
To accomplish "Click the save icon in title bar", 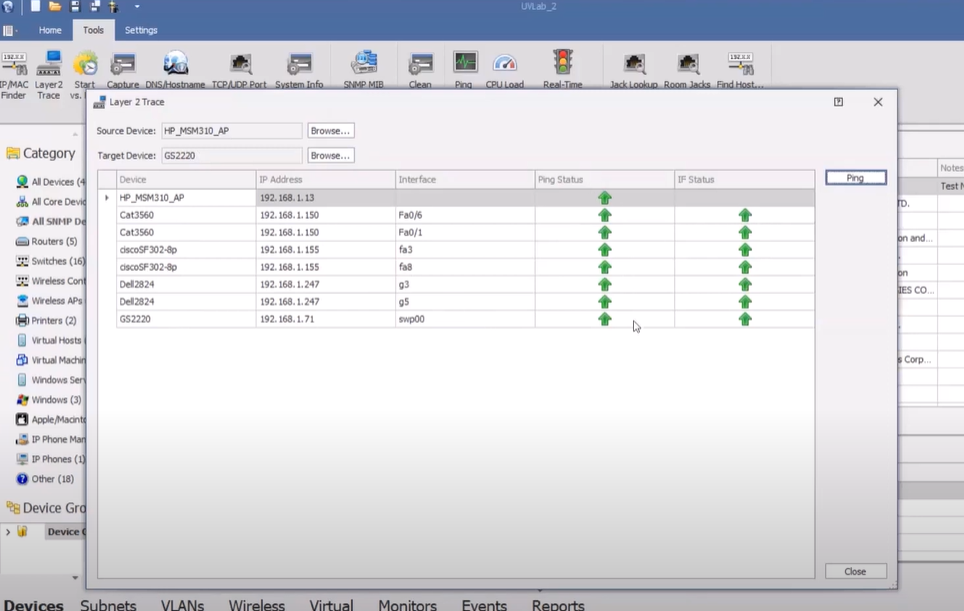I will point(75,7).
